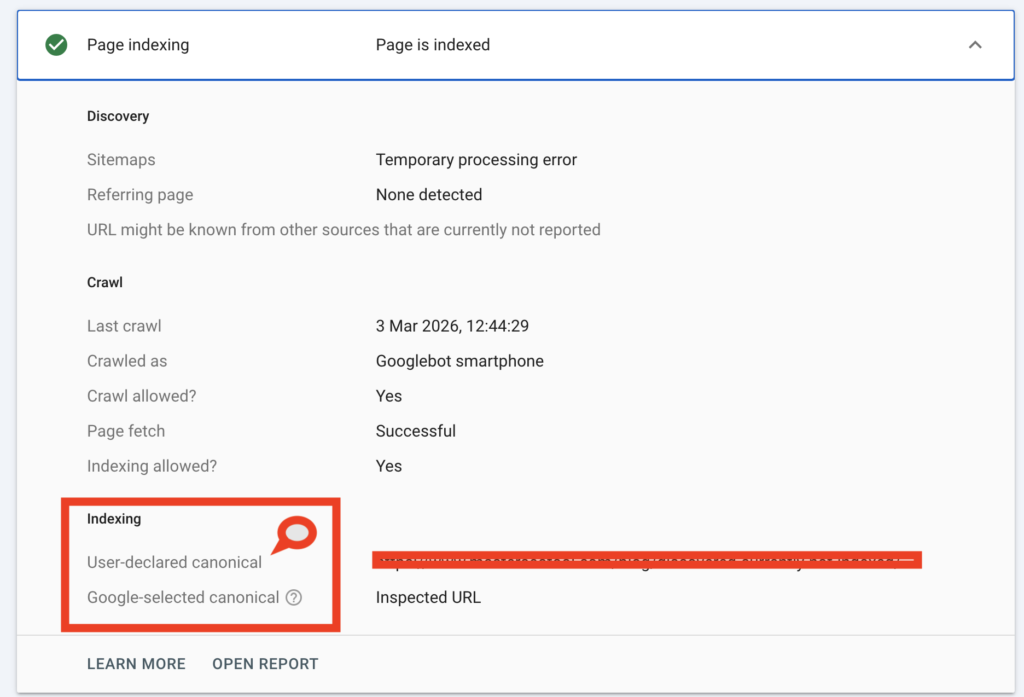Click the Crawl allowed question help text
This screenshot has height=697, width=1024.
coord(141,395)
